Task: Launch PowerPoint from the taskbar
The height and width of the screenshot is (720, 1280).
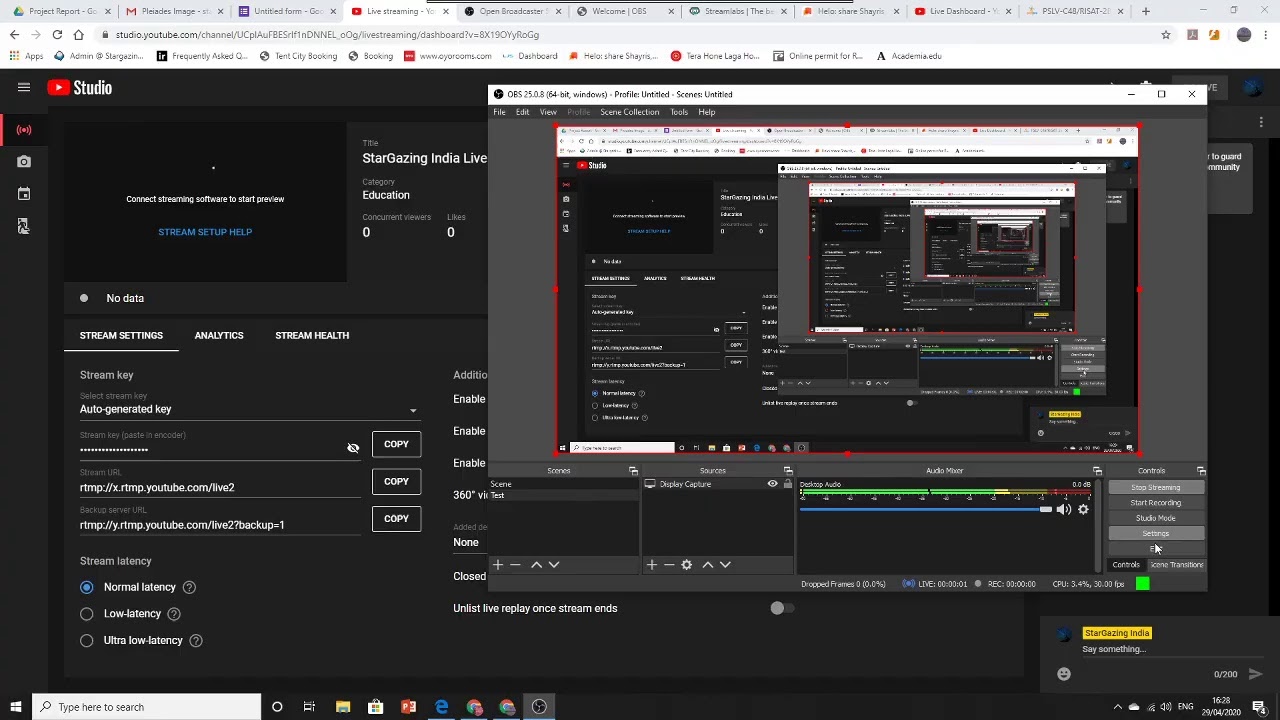Action: [x=408, y=707]
